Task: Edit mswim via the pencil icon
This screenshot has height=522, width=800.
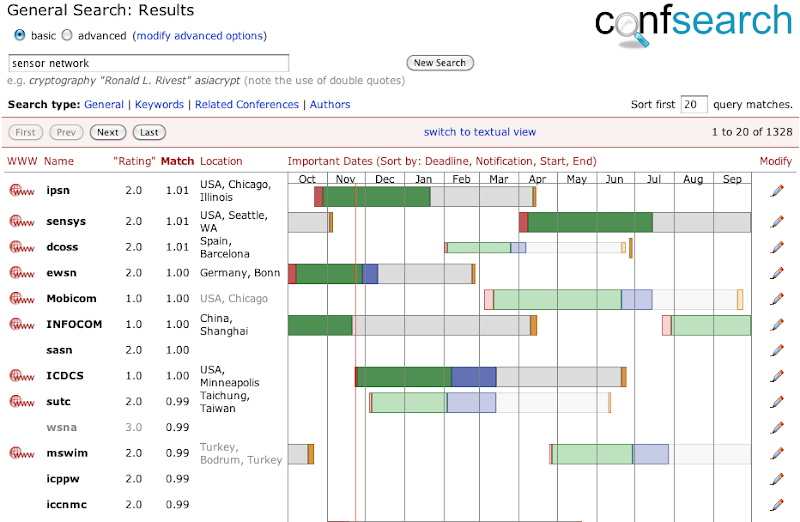Action: click(777, 453)
